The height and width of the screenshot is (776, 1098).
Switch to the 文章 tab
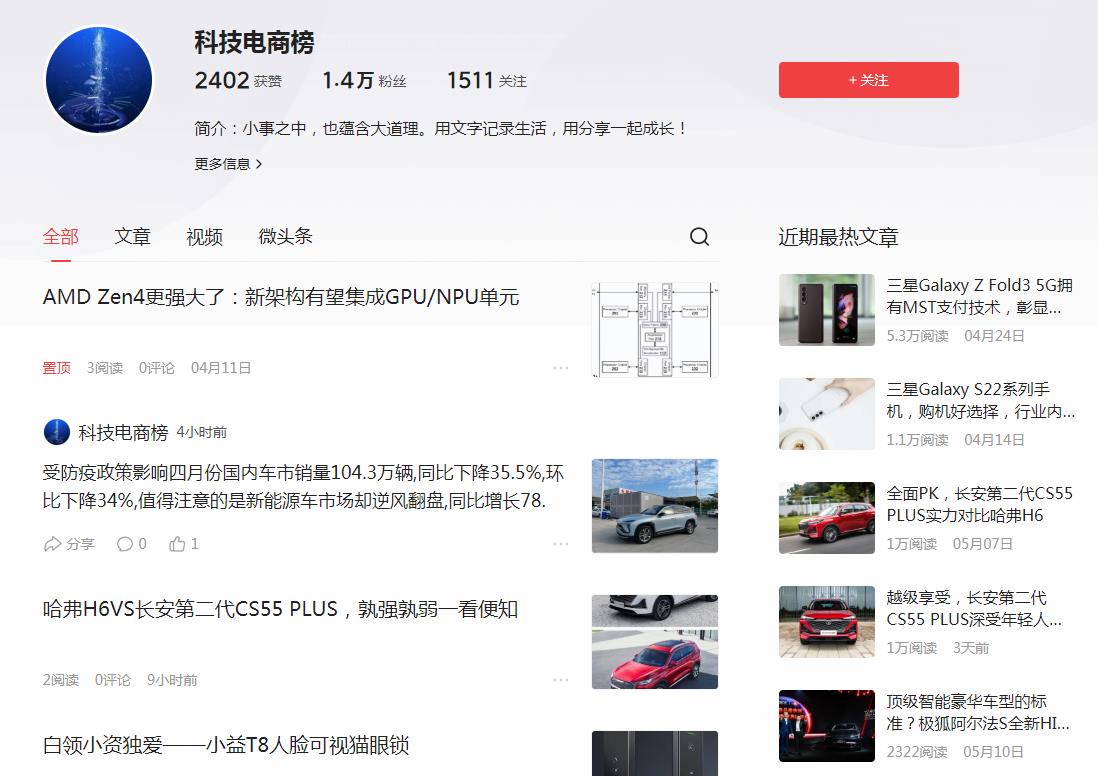[132, 237]
